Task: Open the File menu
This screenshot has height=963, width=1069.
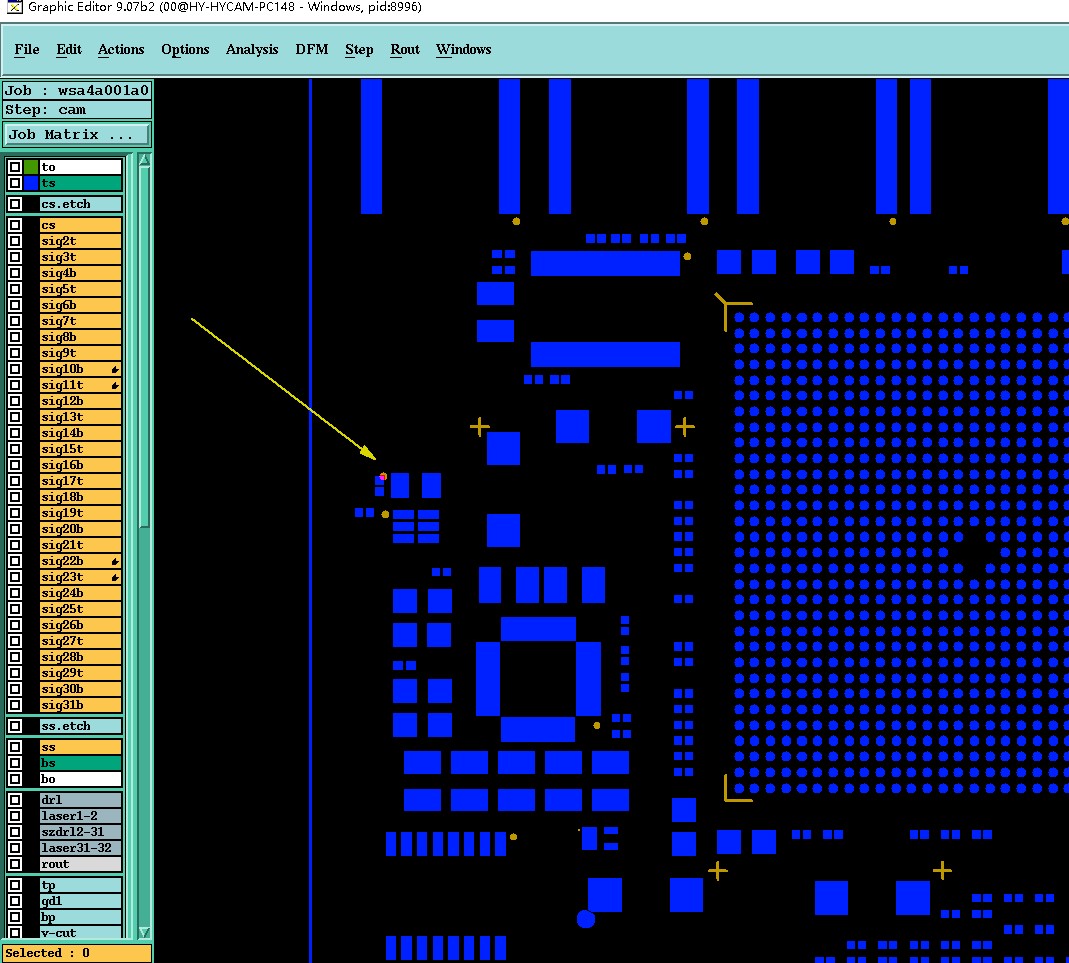Action: tap(27, 50)
